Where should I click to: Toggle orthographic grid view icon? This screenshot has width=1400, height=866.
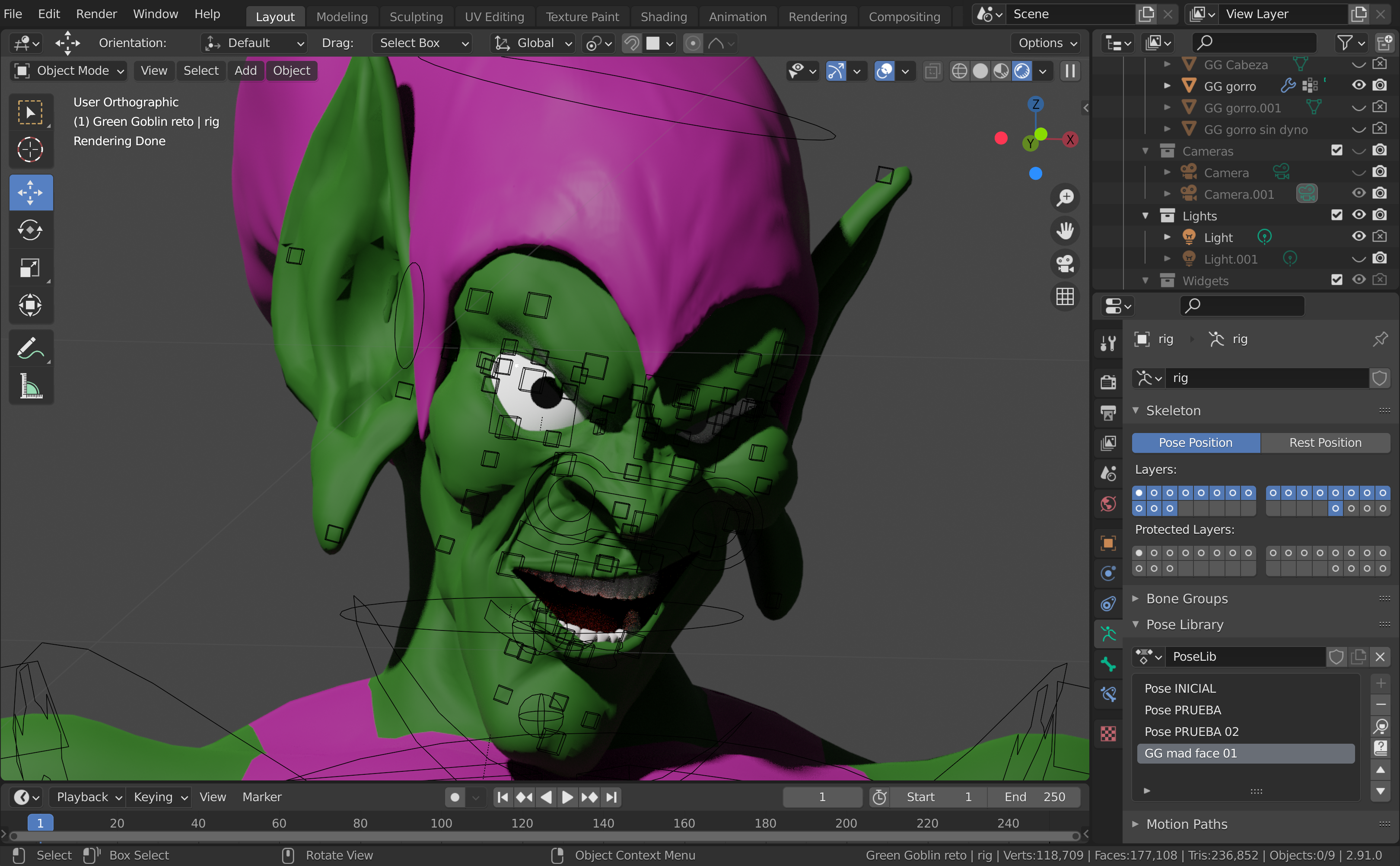click(1064, 297)
